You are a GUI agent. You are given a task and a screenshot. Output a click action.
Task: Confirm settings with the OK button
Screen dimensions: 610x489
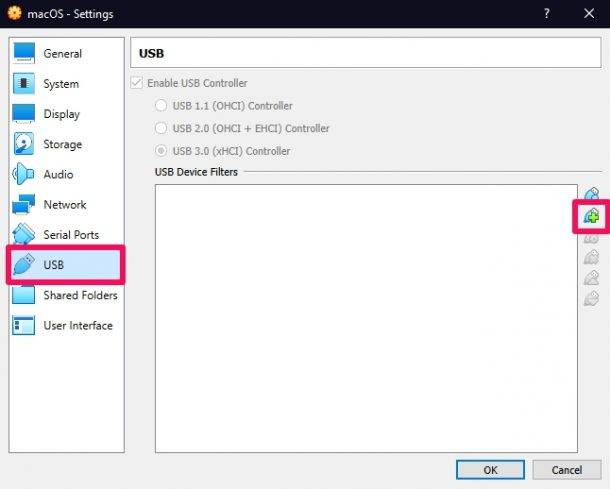click(x=490, y=470)
